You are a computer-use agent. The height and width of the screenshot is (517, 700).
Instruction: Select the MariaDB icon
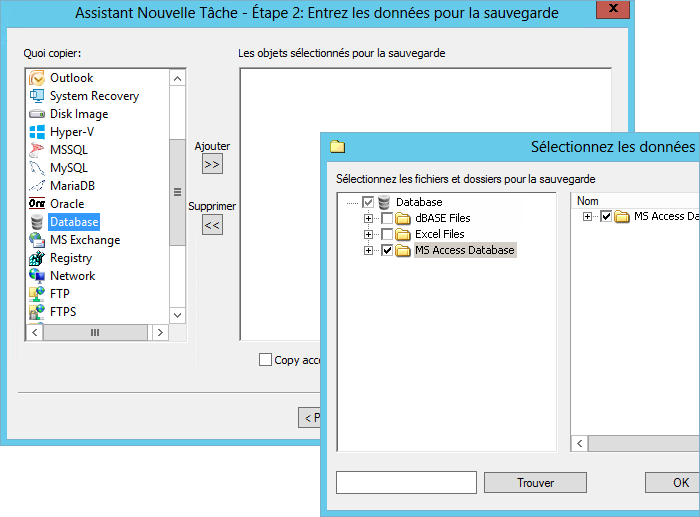[37, 186]
